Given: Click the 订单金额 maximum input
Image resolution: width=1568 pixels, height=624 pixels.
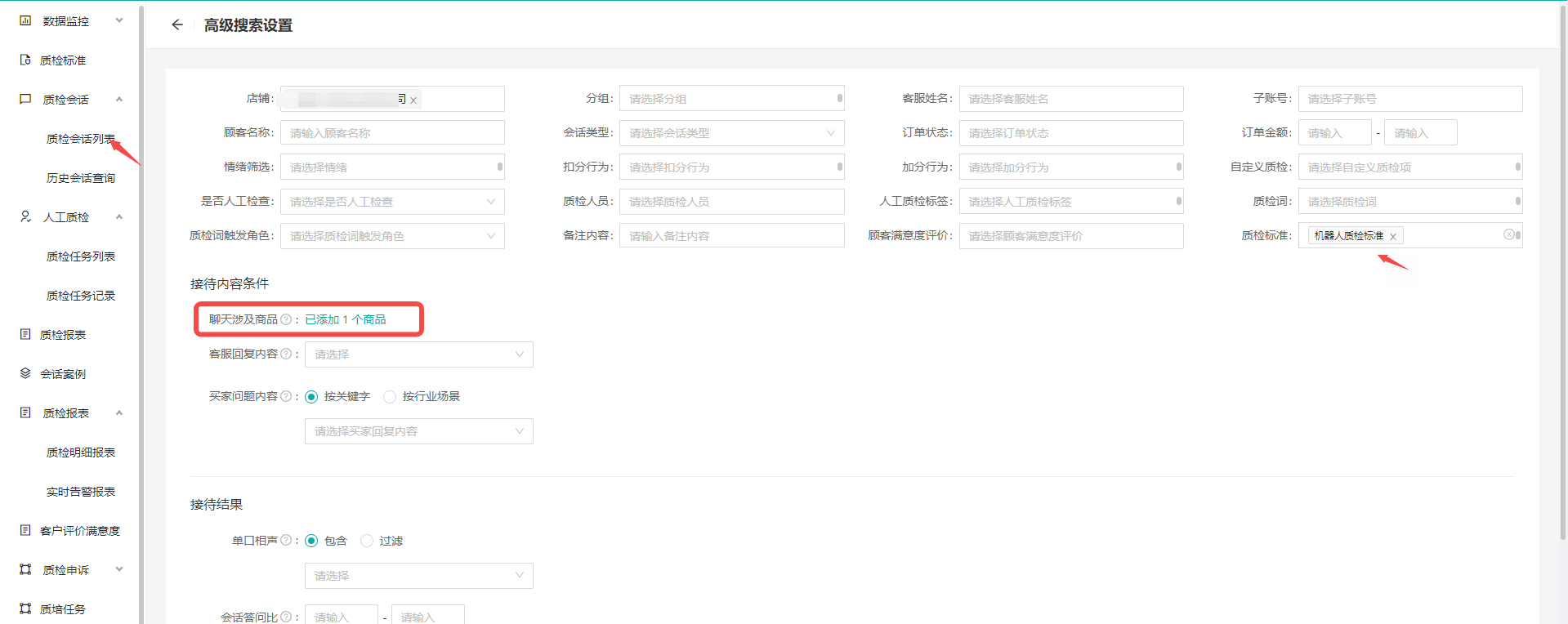Looking at the screenshot, I should tap(1421, 132).
